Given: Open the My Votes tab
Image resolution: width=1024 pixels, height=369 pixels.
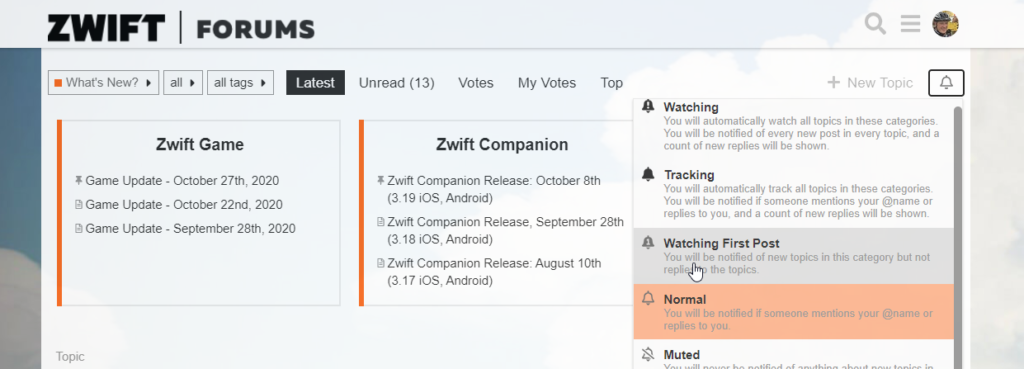Looking at the screenshot, I should pyautogui.click(x=547, y=83).
